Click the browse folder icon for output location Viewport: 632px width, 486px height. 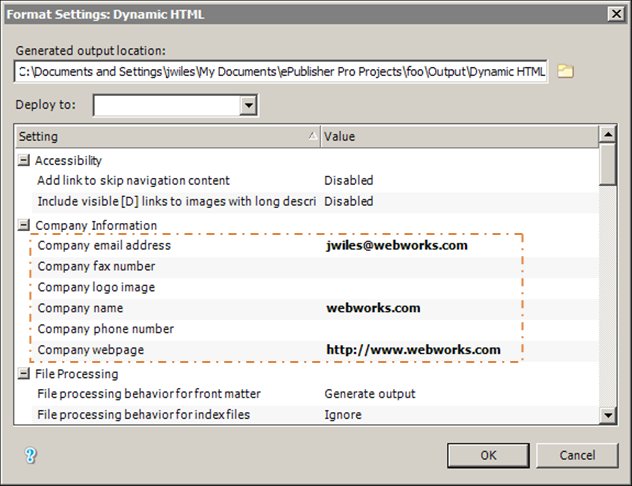(565, 71)
